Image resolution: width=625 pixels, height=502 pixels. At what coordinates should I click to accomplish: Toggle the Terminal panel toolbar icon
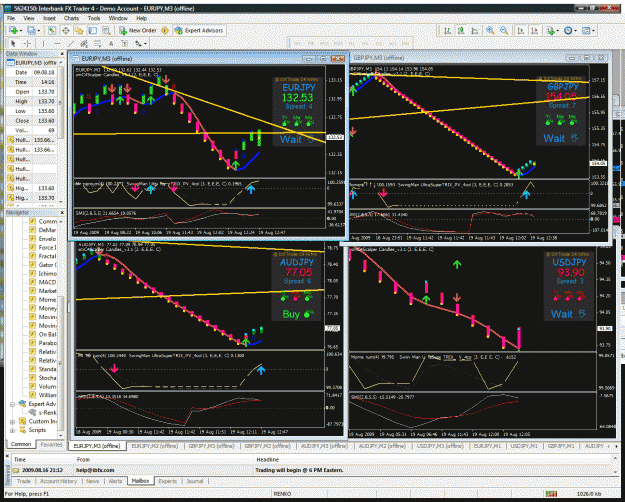(x=92, y=30)
